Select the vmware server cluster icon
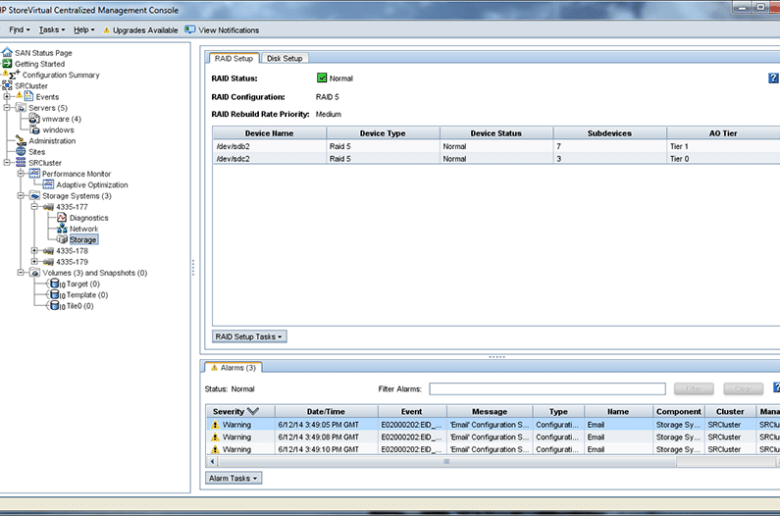This screenshot has height=516, width=780. click(34, 118)
